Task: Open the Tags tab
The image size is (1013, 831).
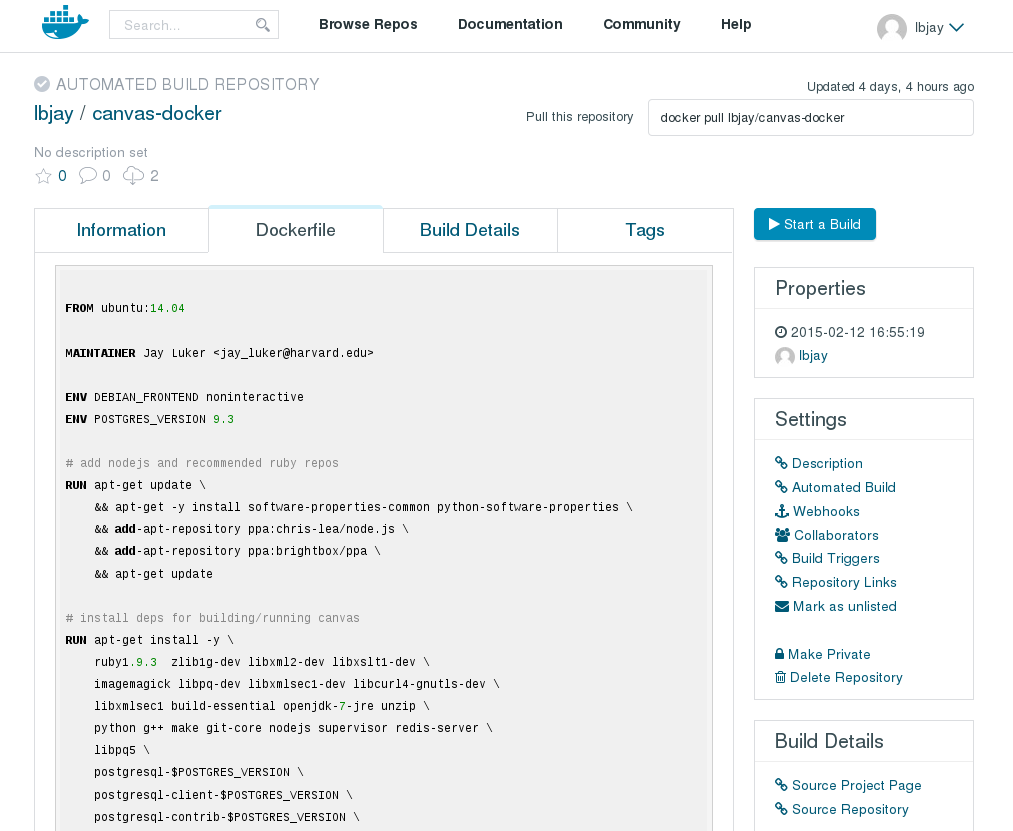Action: coord(645,230)
